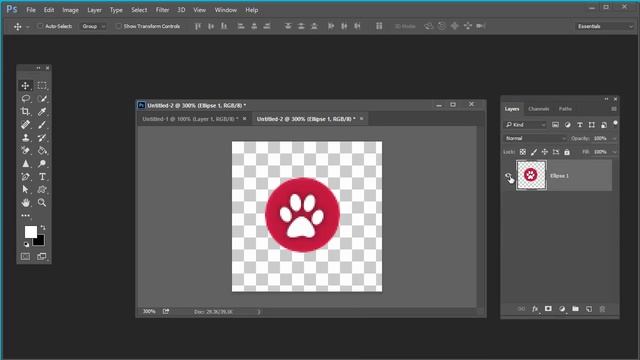
Task: Hide the Ellipse 1 layer visibility eye
Action: pyautogui.click(x=509, y=176)
